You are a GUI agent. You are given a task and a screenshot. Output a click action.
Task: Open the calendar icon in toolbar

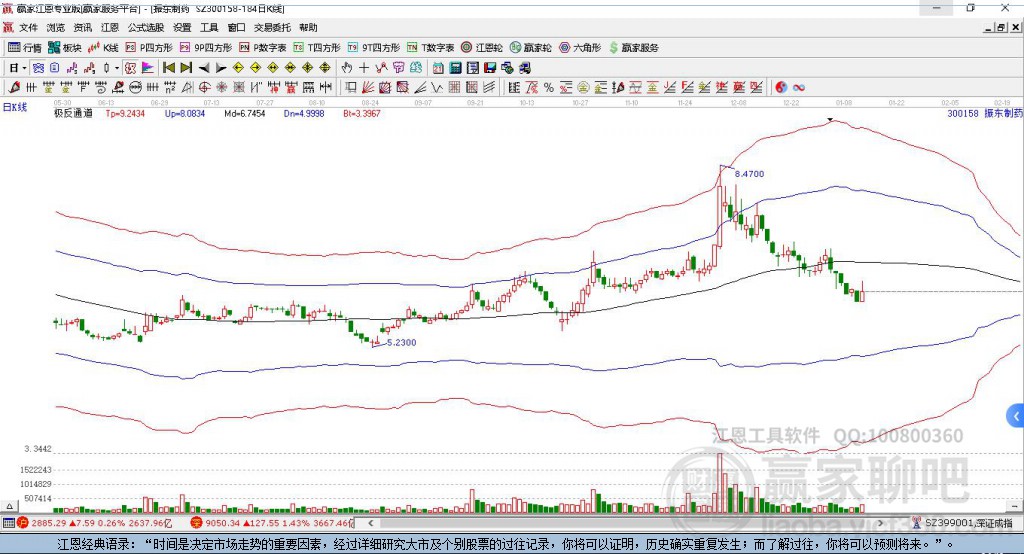(x=438, y=68)
